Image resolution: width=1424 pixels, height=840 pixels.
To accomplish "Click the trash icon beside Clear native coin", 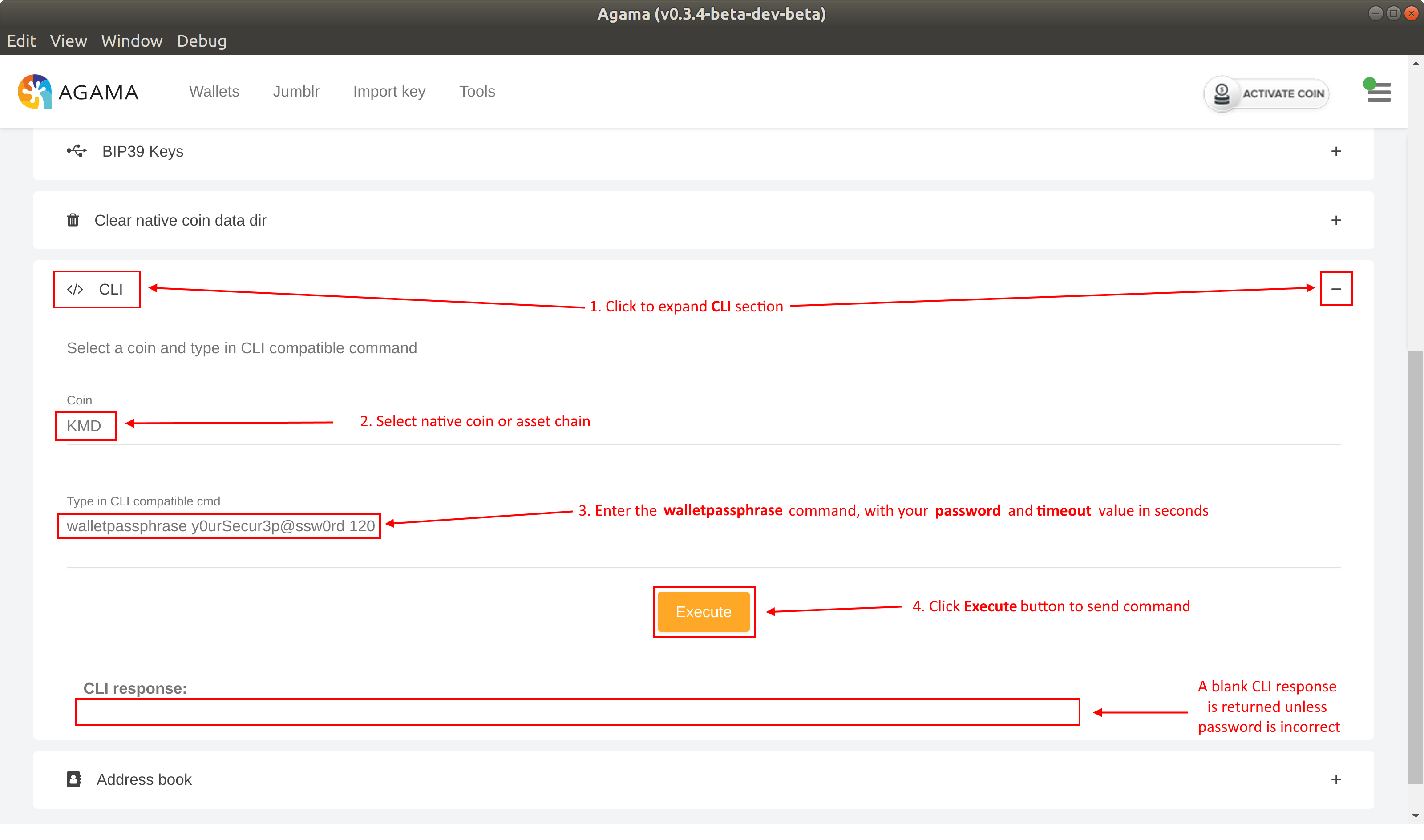I will 73,220.
